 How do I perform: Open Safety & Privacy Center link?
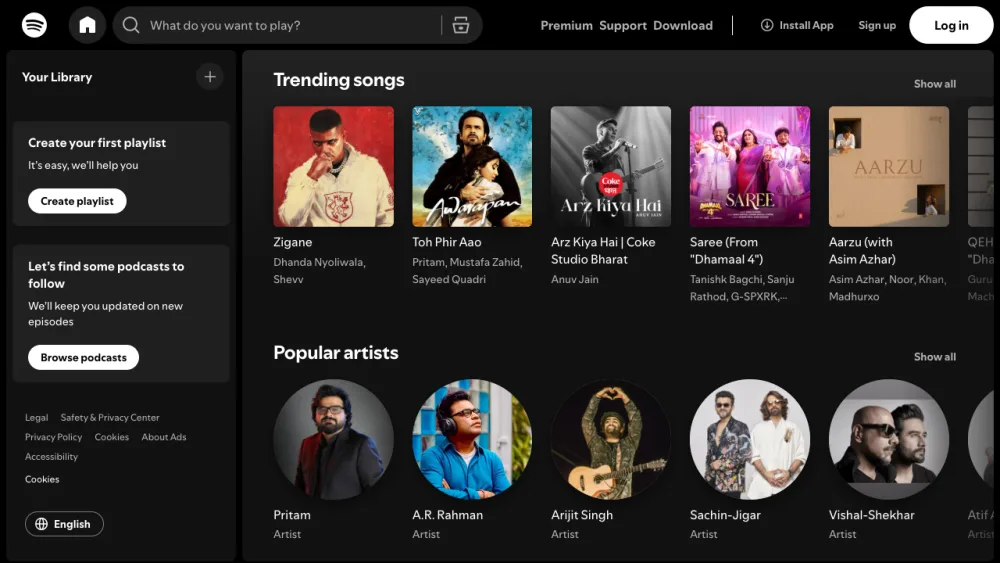[110, 418]
